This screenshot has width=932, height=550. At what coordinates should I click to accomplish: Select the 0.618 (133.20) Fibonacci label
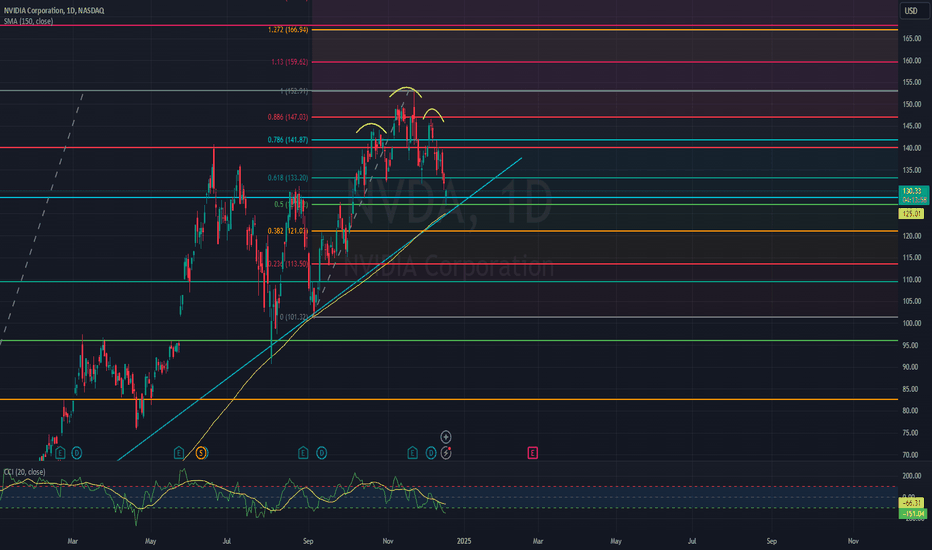(288, 178)
